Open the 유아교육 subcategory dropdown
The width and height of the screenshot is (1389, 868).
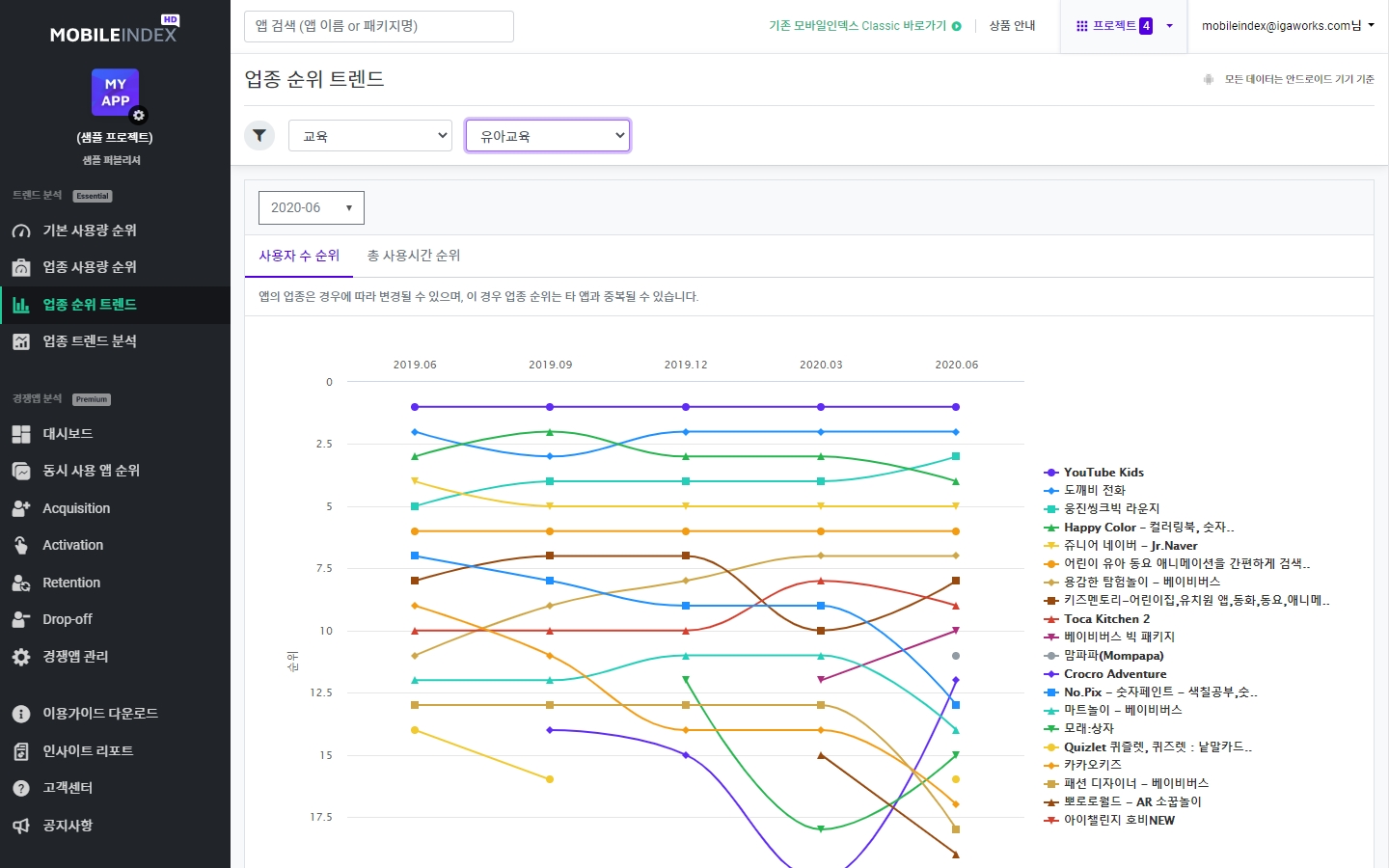(548, 136)
